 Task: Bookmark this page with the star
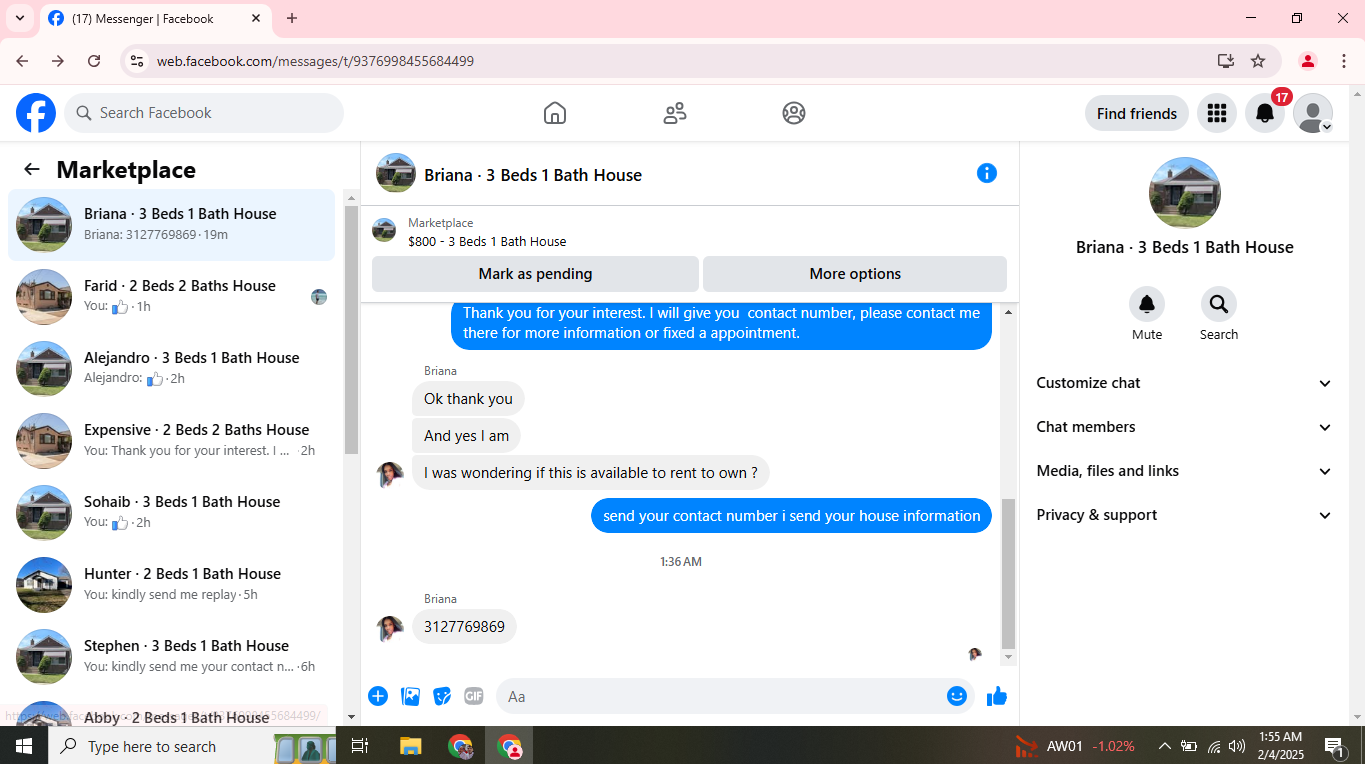1258,61
